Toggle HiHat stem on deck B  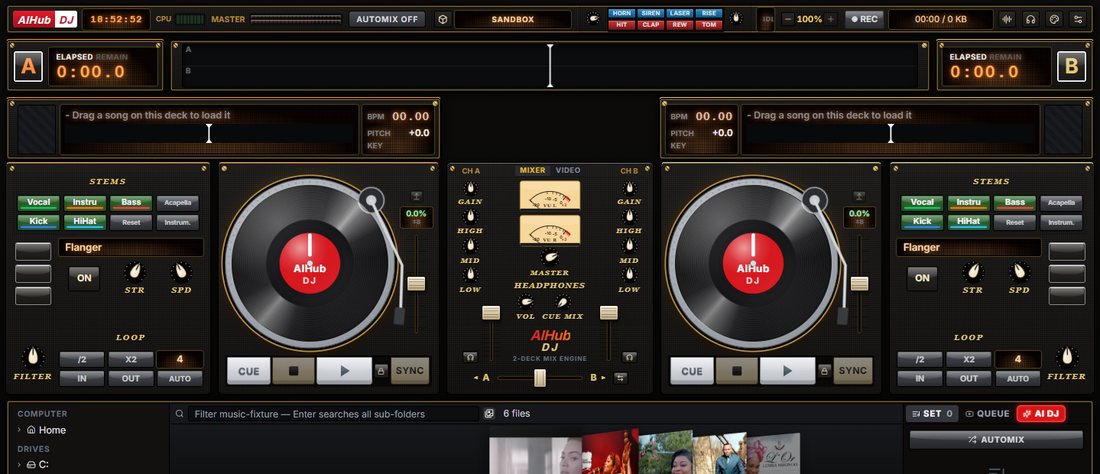click(969, 222)
